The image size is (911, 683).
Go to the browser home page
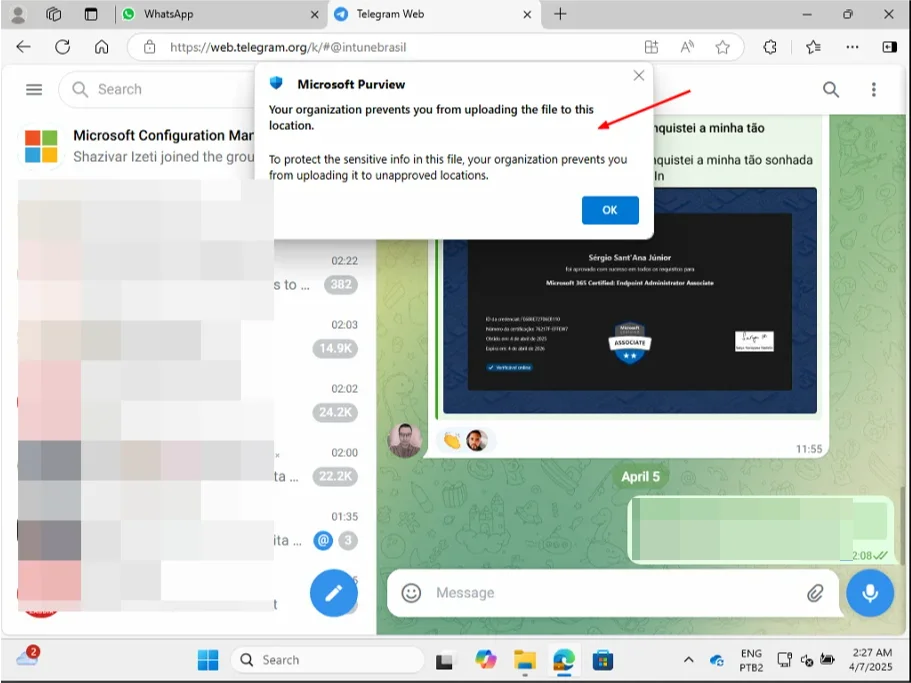click(102, 47)
